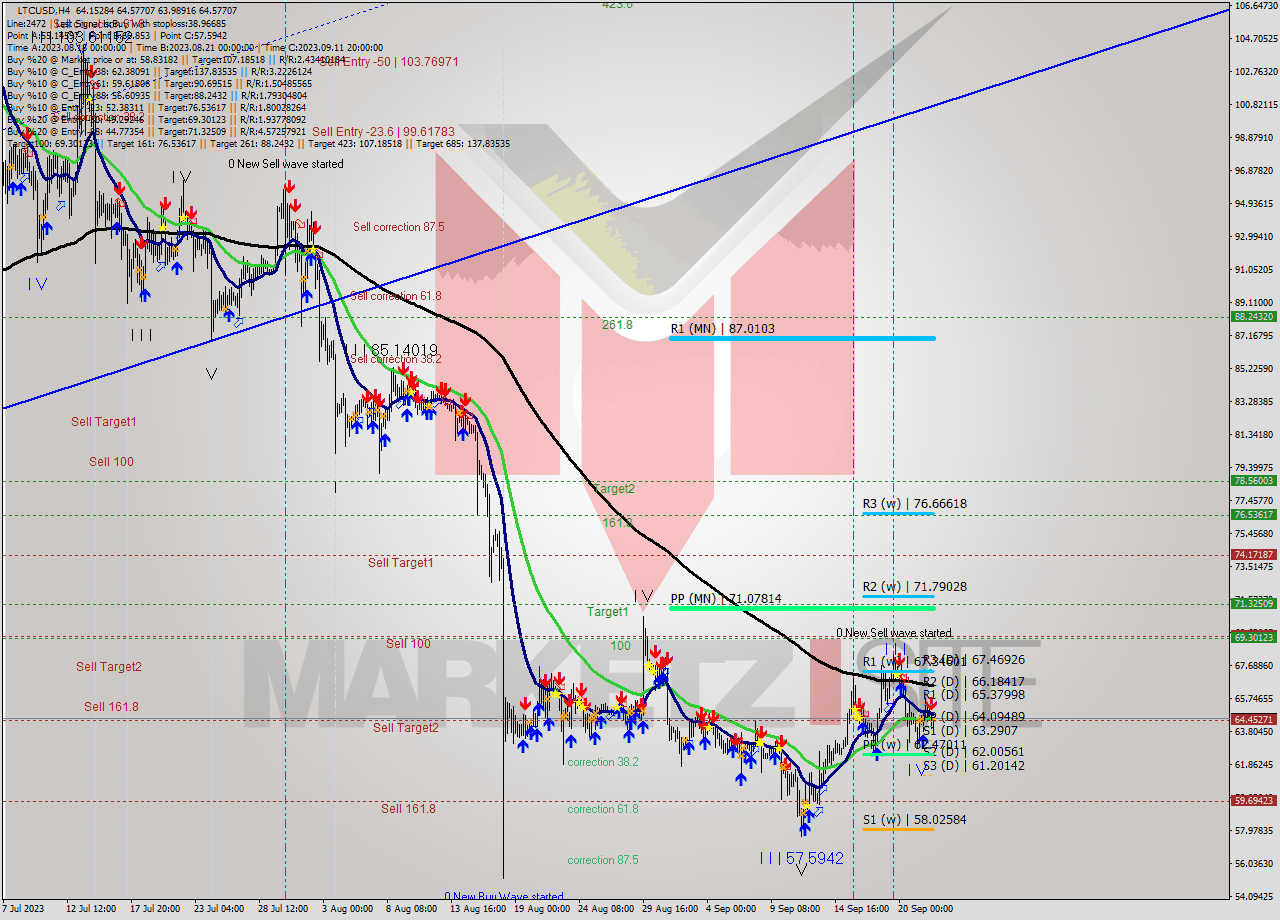The width and height of the screenshot is (1280, 920).
Task: Click the 'R1 (D) | 65.37998' label
Action: 973,694
